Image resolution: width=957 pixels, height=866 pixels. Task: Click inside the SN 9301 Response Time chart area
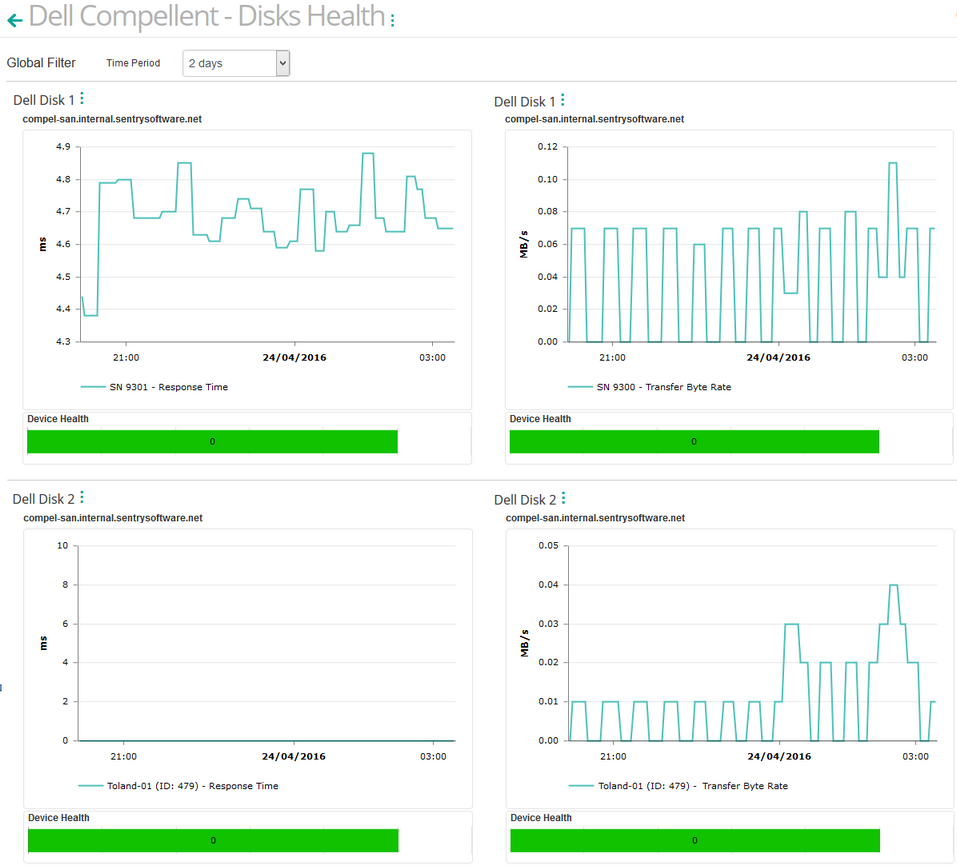[x=260, y=240]
